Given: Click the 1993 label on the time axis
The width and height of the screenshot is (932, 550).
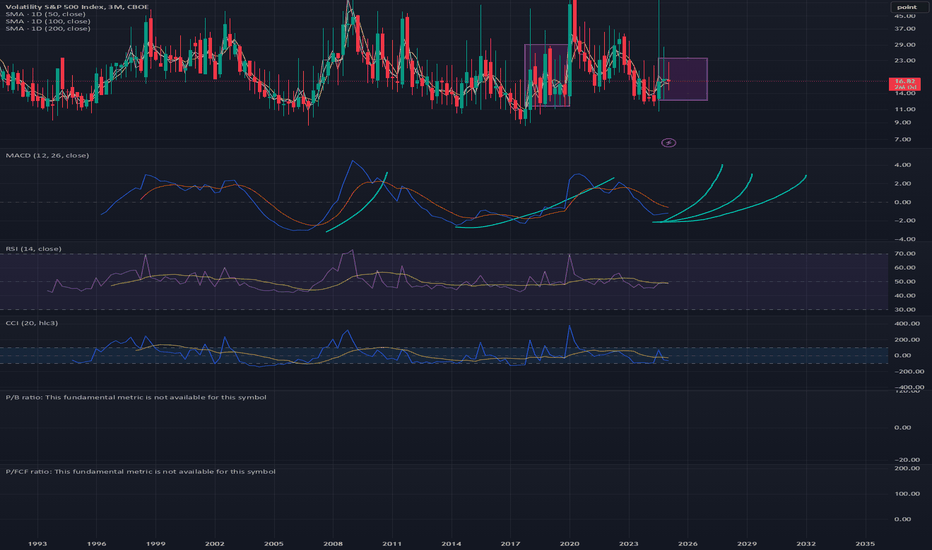Looking at the screenshot, I should coord(37,543).
